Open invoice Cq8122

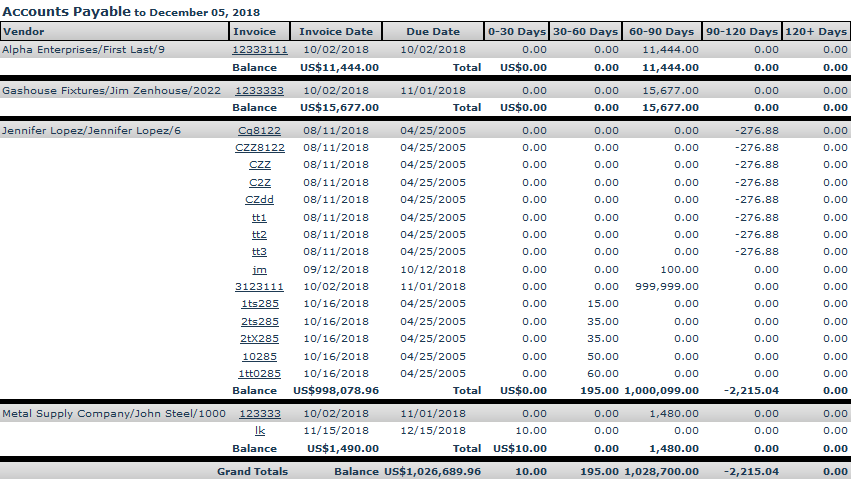tap(259, 130)
